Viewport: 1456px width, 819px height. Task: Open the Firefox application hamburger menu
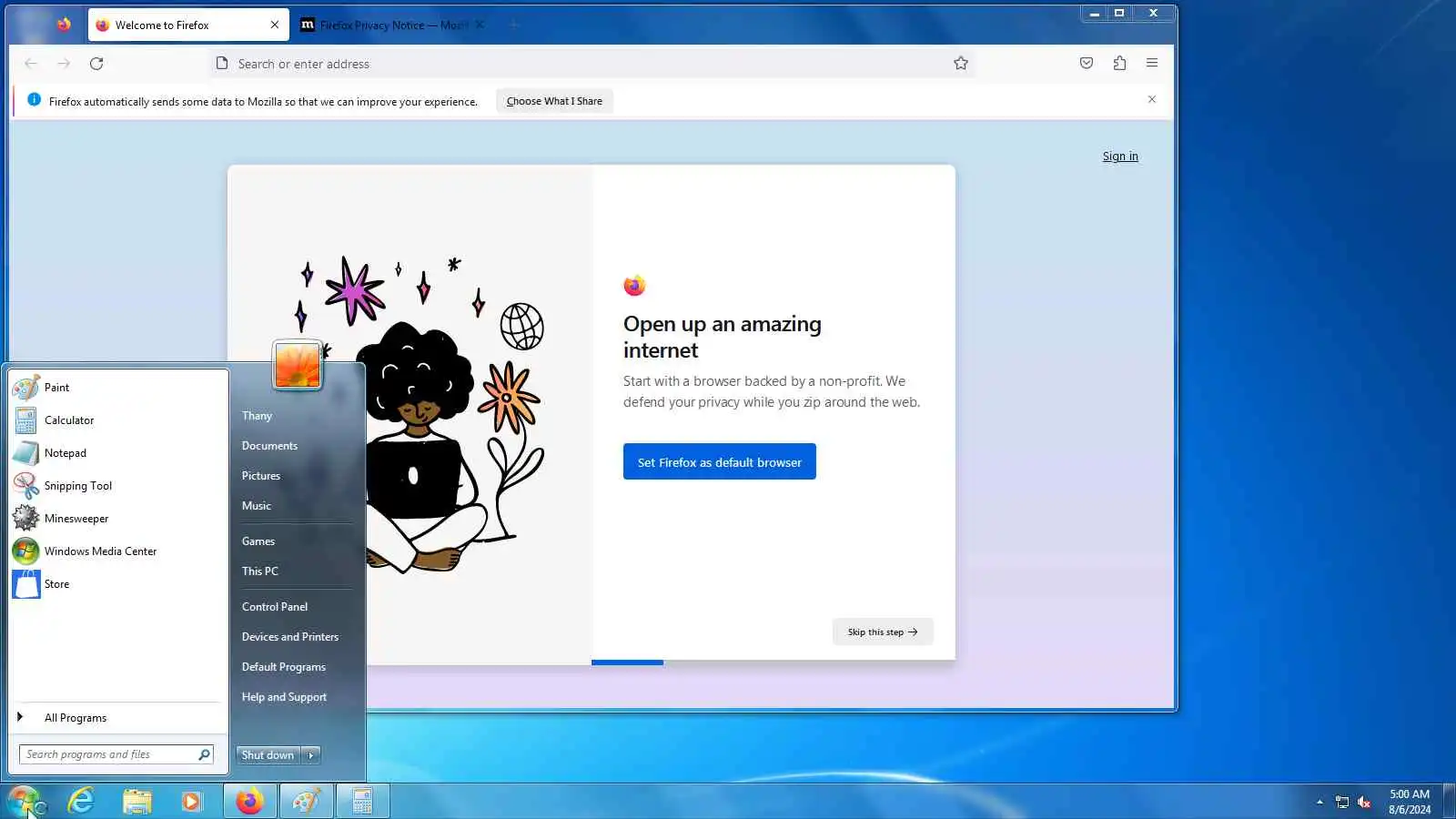[x=1152, y=64]
